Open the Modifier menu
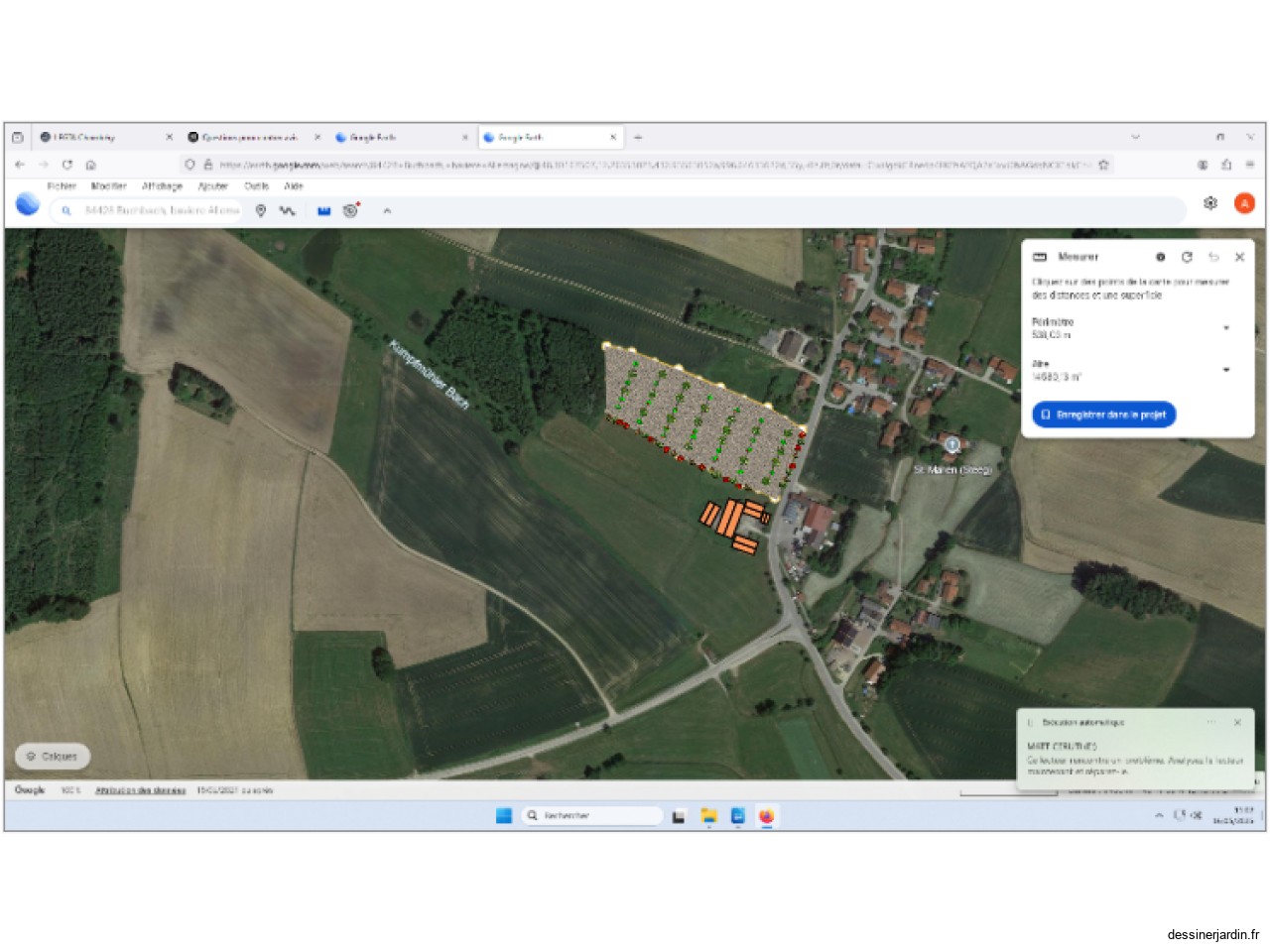The width and height of the screenshot is (1270, 952). pos(109,186)
